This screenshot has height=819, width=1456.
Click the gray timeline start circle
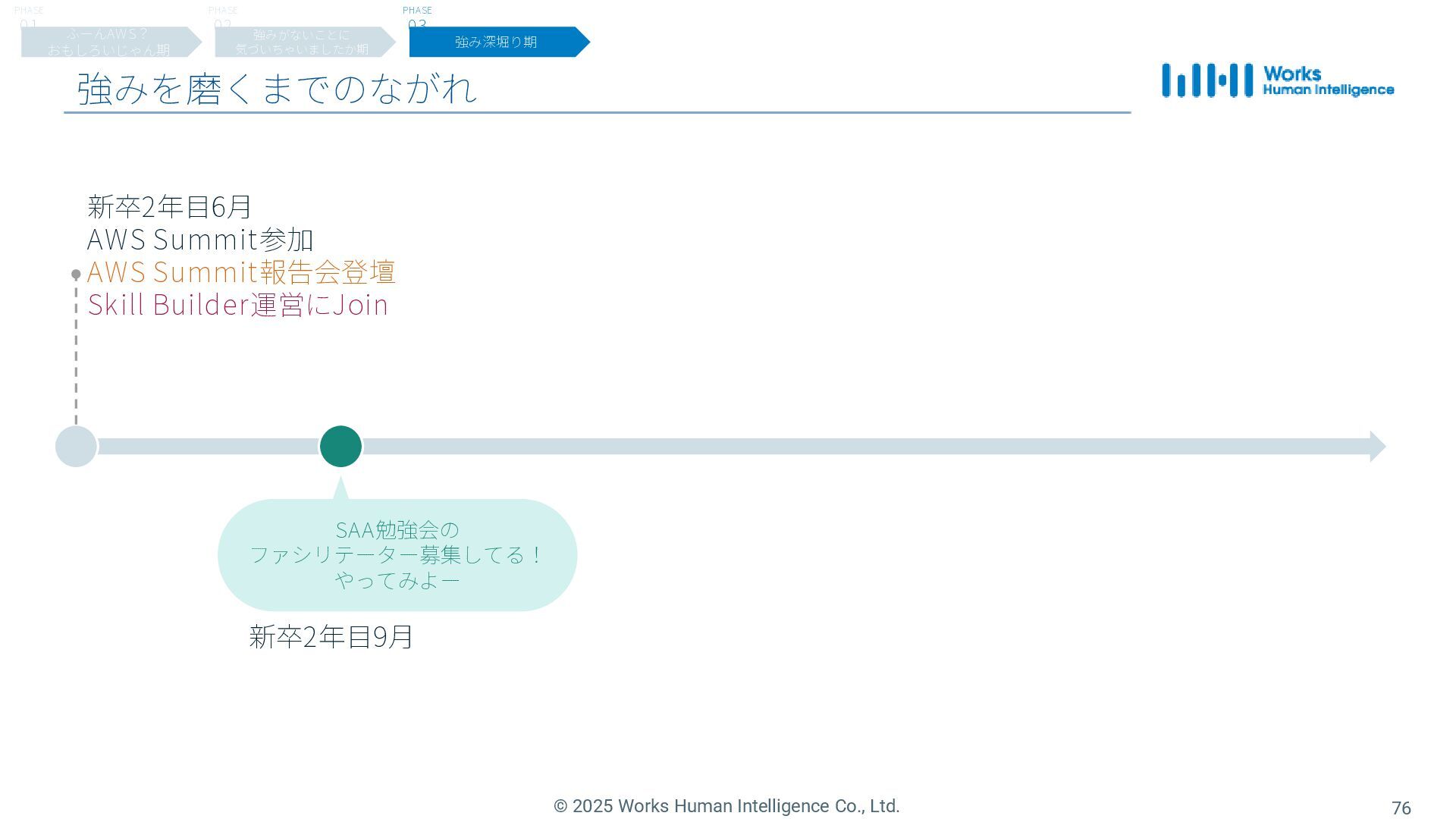click(77, 446)
